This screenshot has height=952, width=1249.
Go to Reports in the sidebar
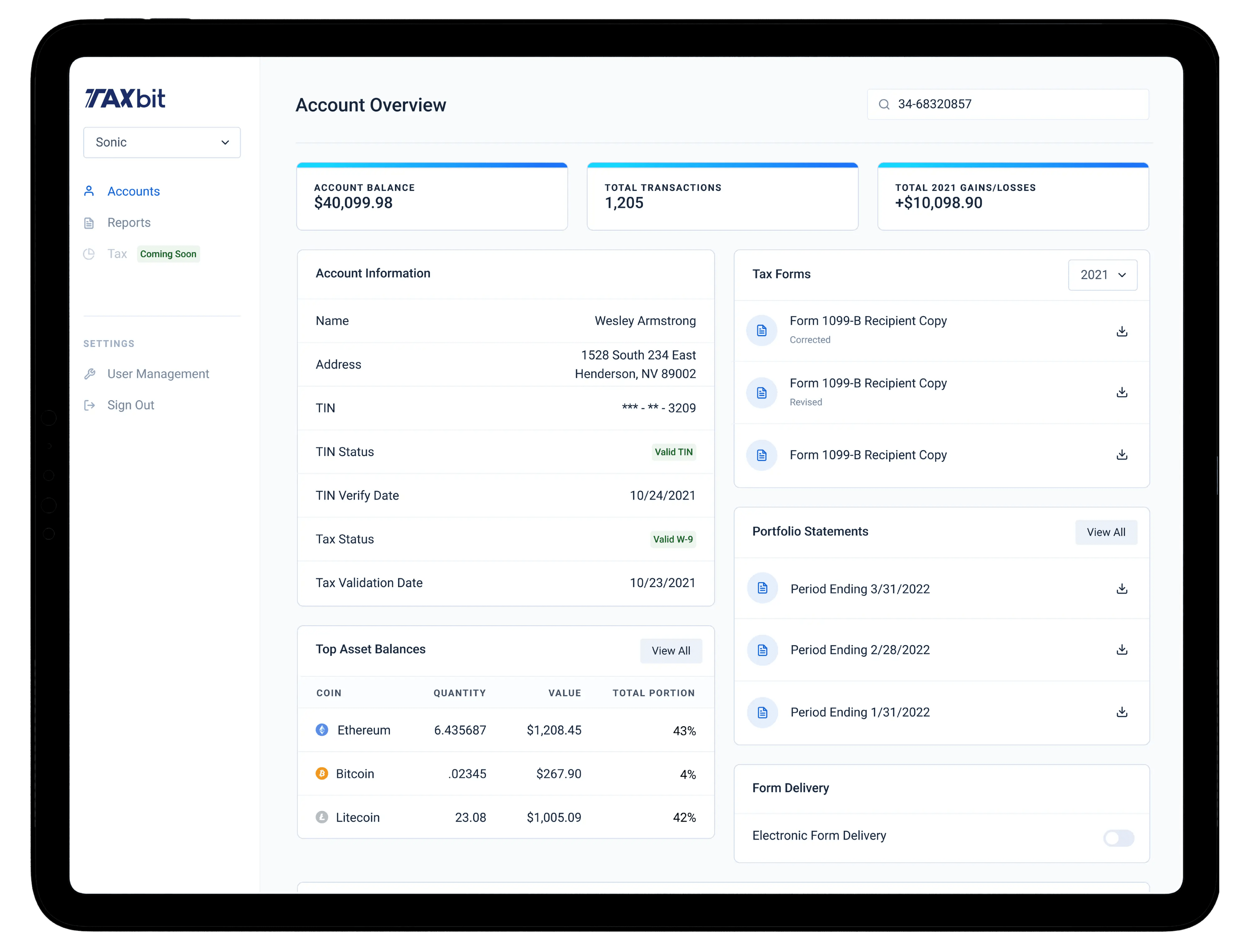pyautogui.click(x=129, y=223)
